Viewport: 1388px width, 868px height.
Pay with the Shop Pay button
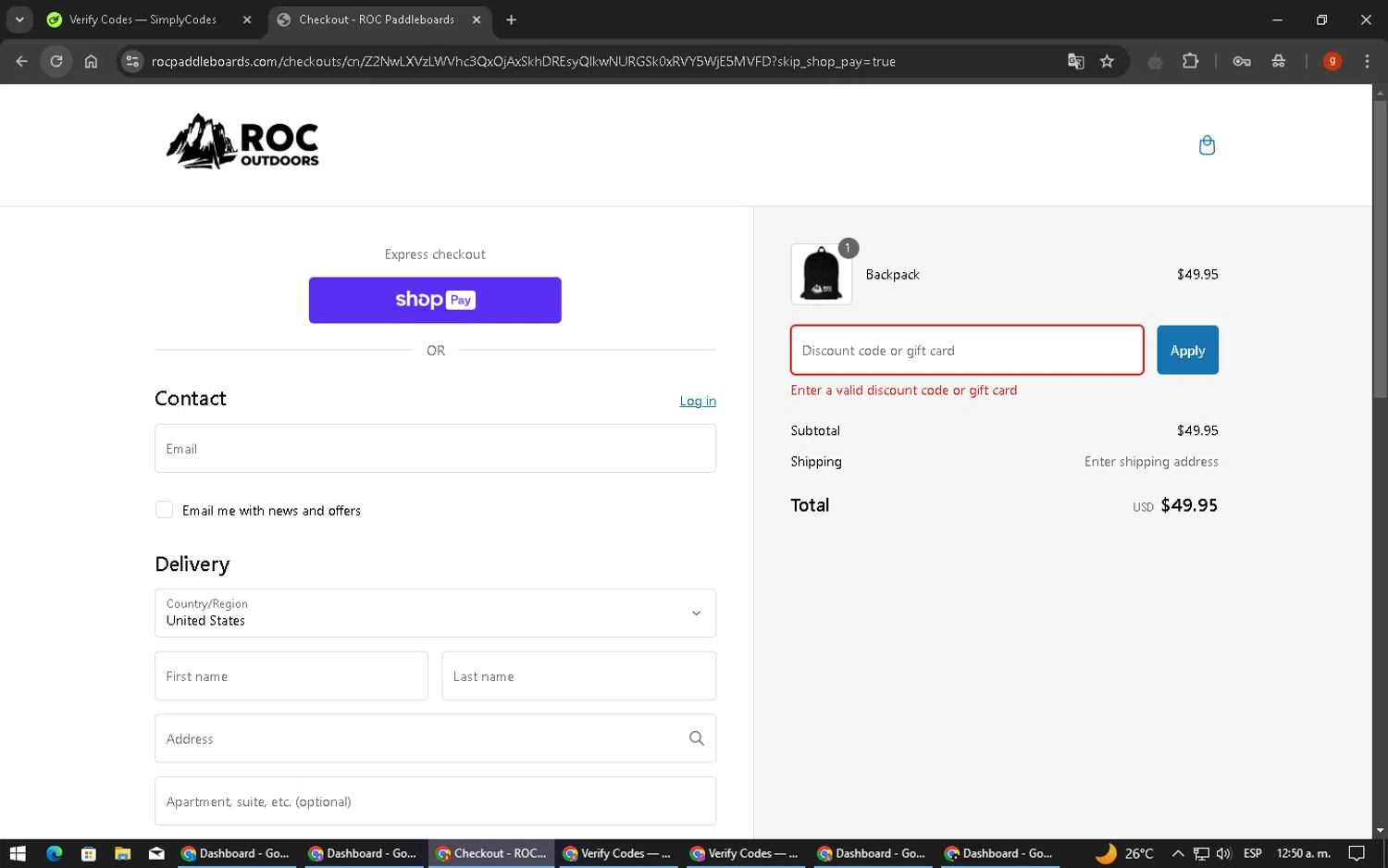pyautogui.click(x=435, y=300)
